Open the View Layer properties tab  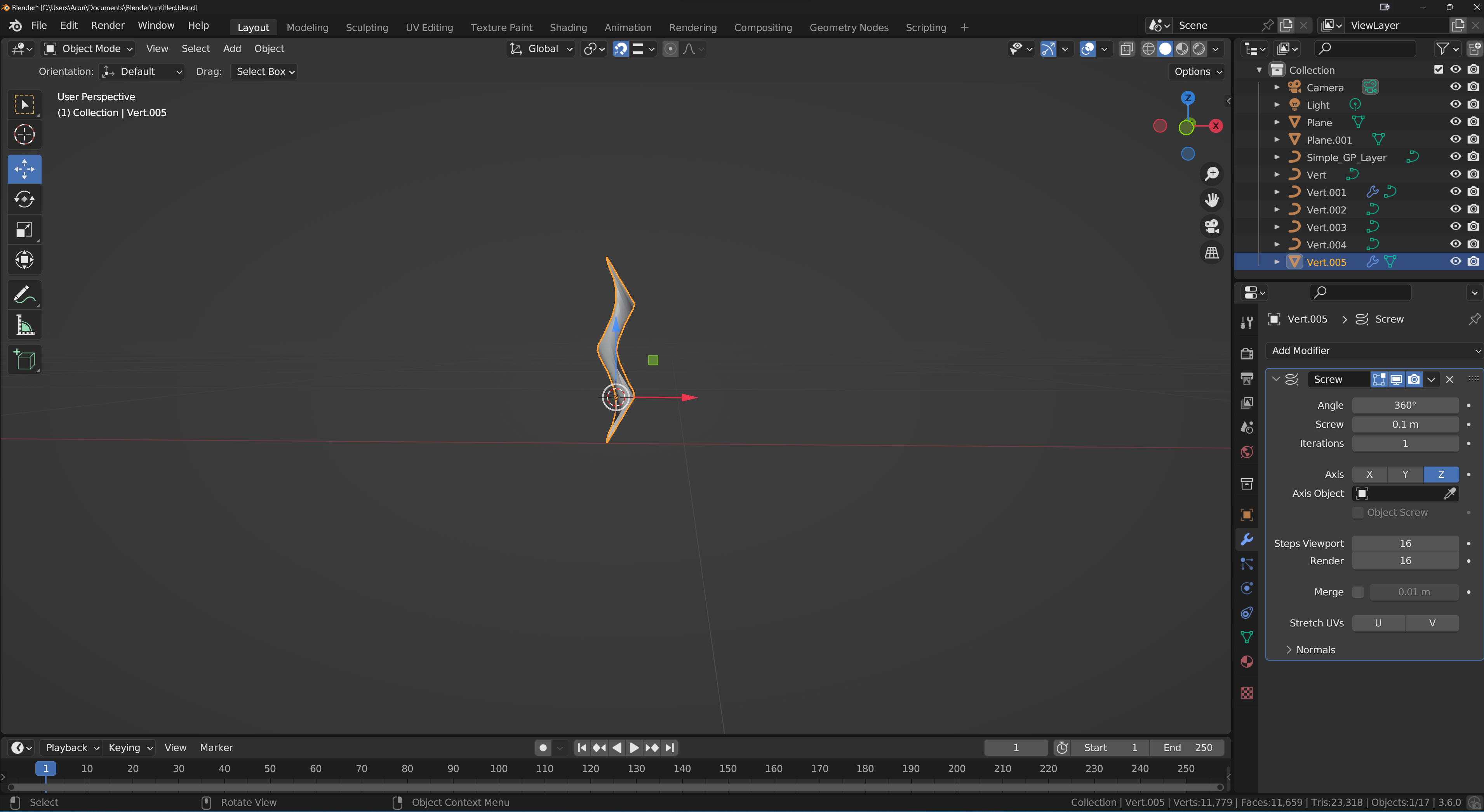pyautogui.click(x=1247, y=403)
